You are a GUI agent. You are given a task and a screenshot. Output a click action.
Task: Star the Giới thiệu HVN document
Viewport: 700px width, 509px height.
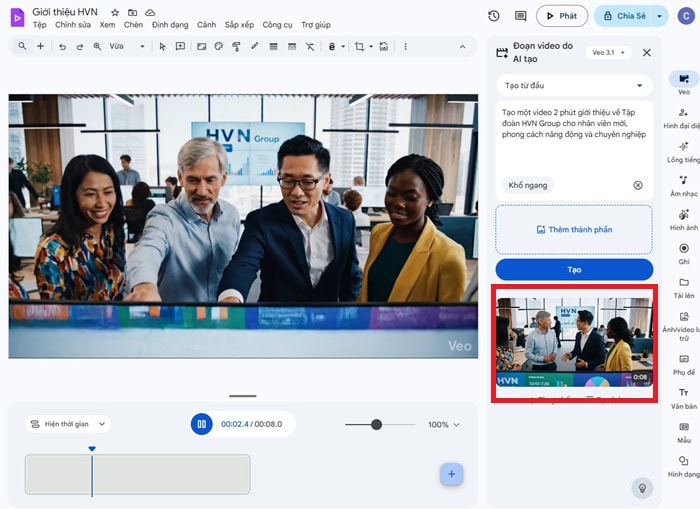click(115, 12)
